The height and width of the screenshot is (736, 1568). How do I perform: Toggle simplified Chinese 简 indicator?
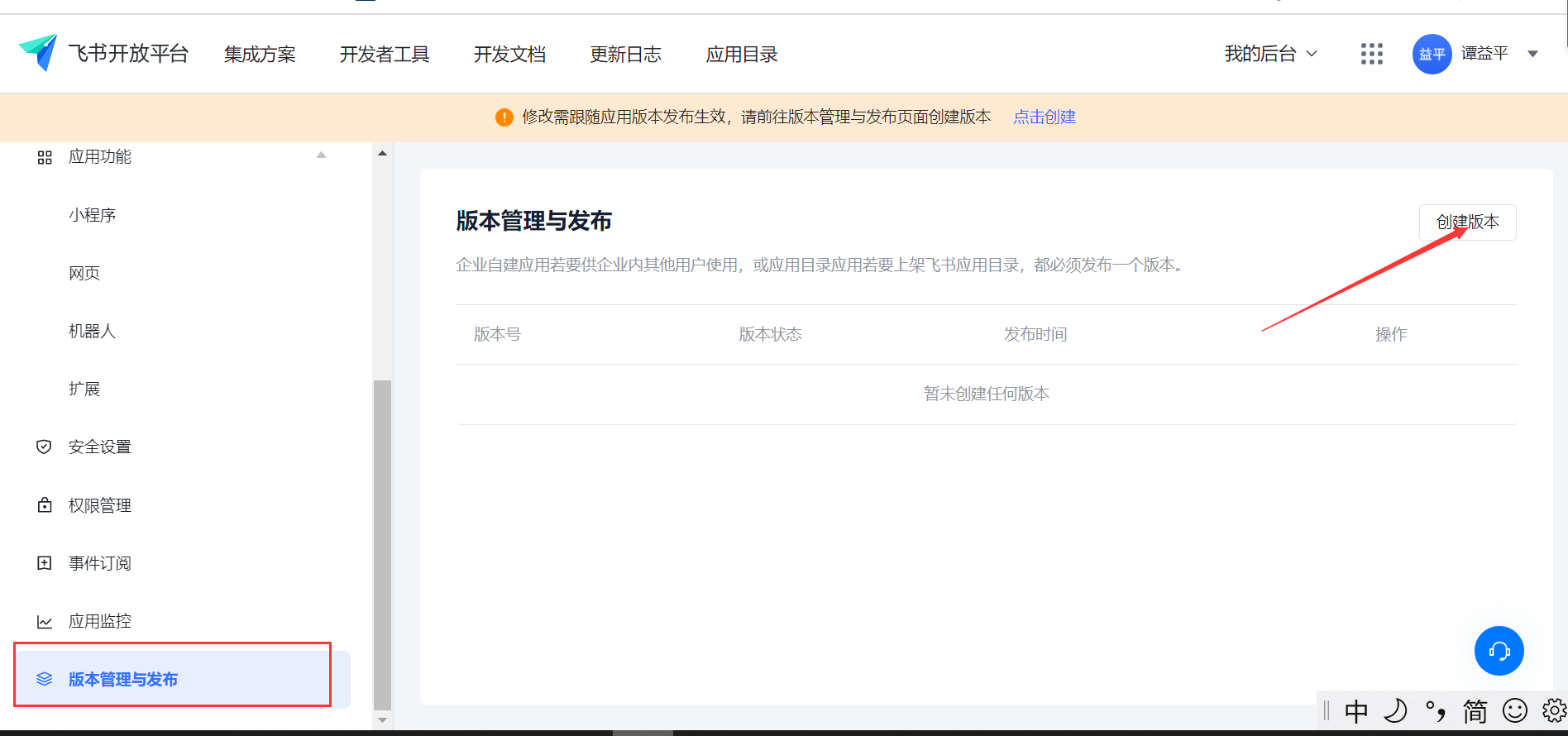coord(1475,710)
